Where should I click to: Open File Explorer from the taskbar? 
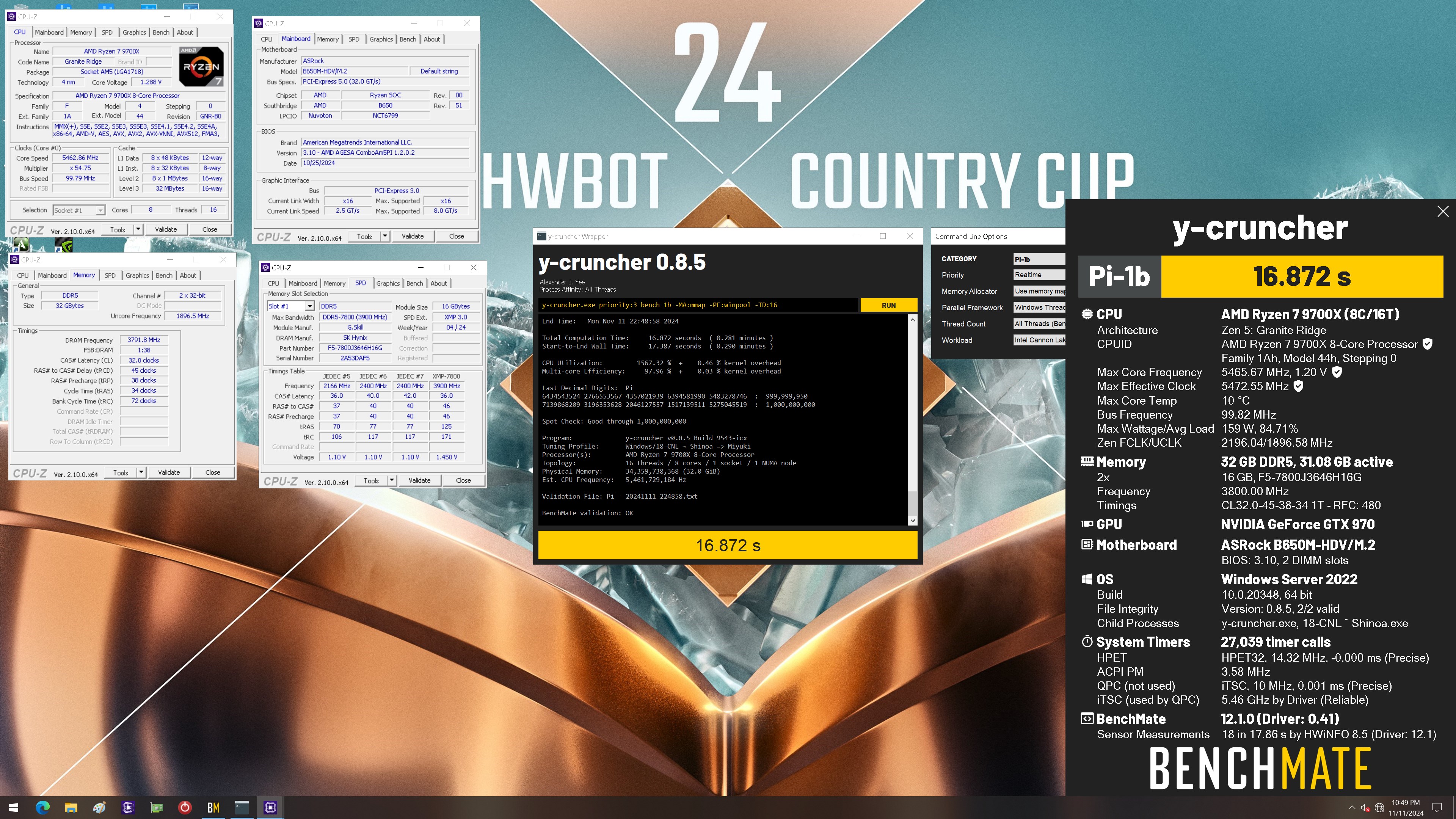pos(71,808)
